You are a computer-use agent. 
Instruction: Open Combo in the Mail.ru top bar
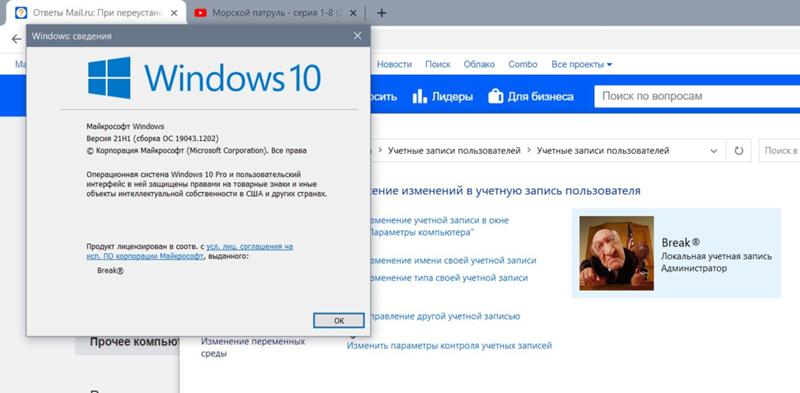(522, 64)
